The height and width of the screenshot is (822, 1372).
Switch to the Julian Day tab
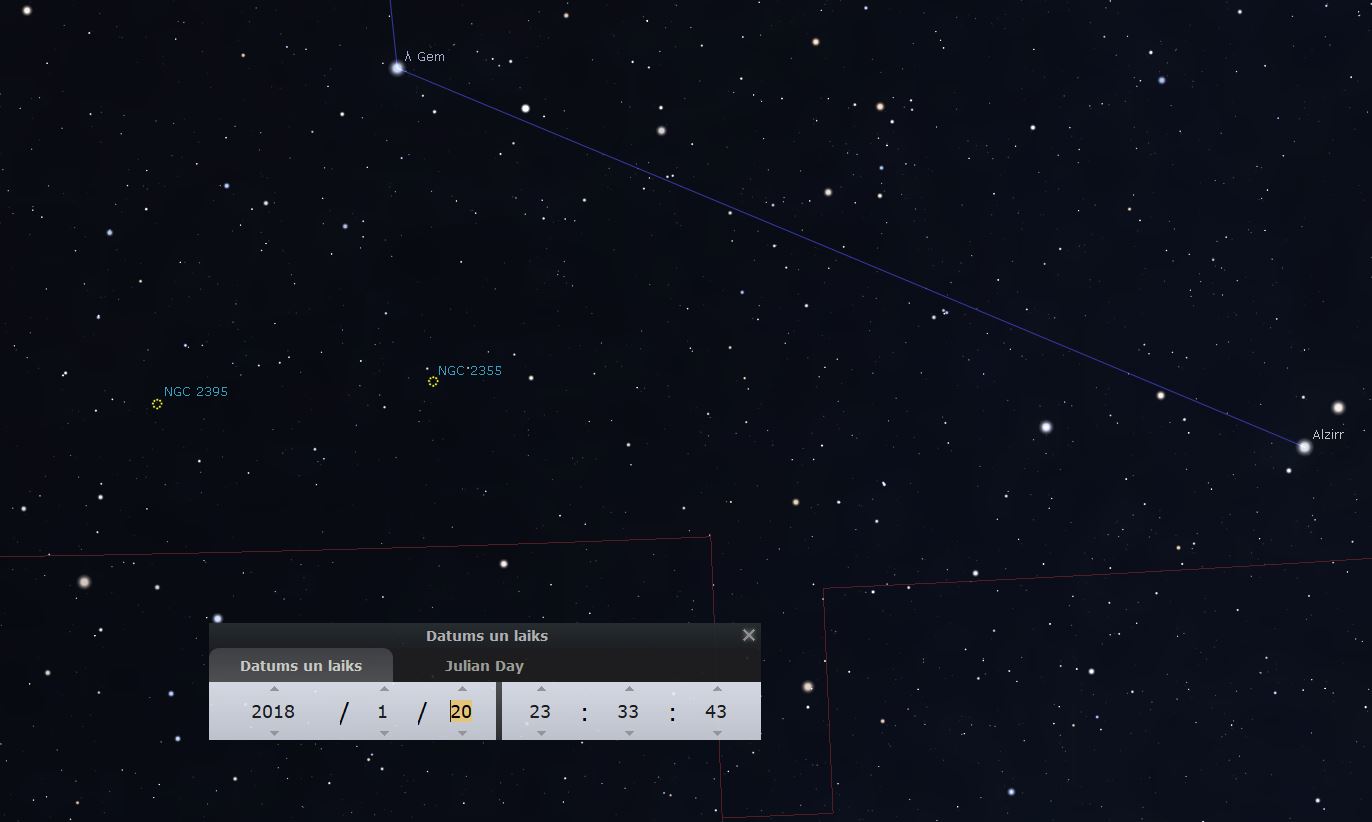(x=484, y=666)
